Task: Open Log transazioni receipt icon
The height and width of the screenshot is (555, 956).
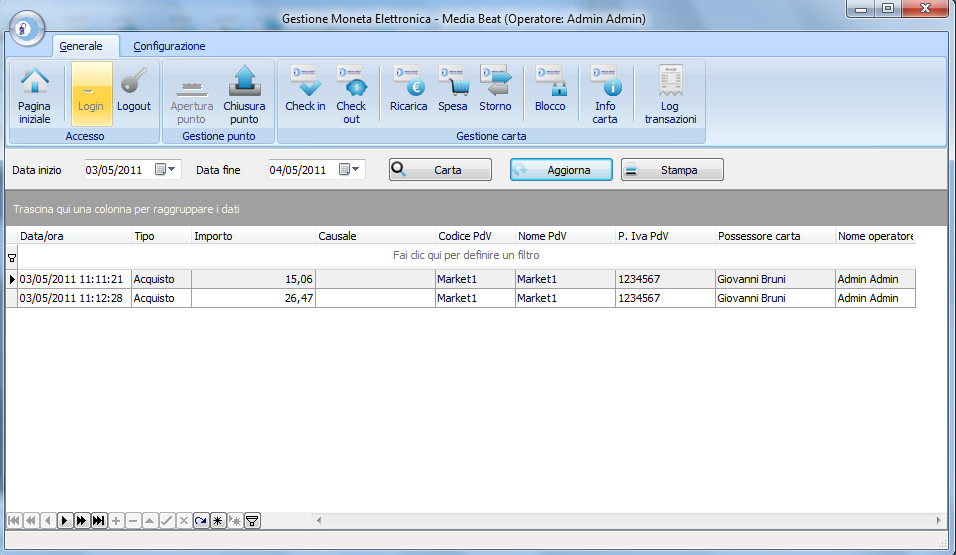Action: 671,95
